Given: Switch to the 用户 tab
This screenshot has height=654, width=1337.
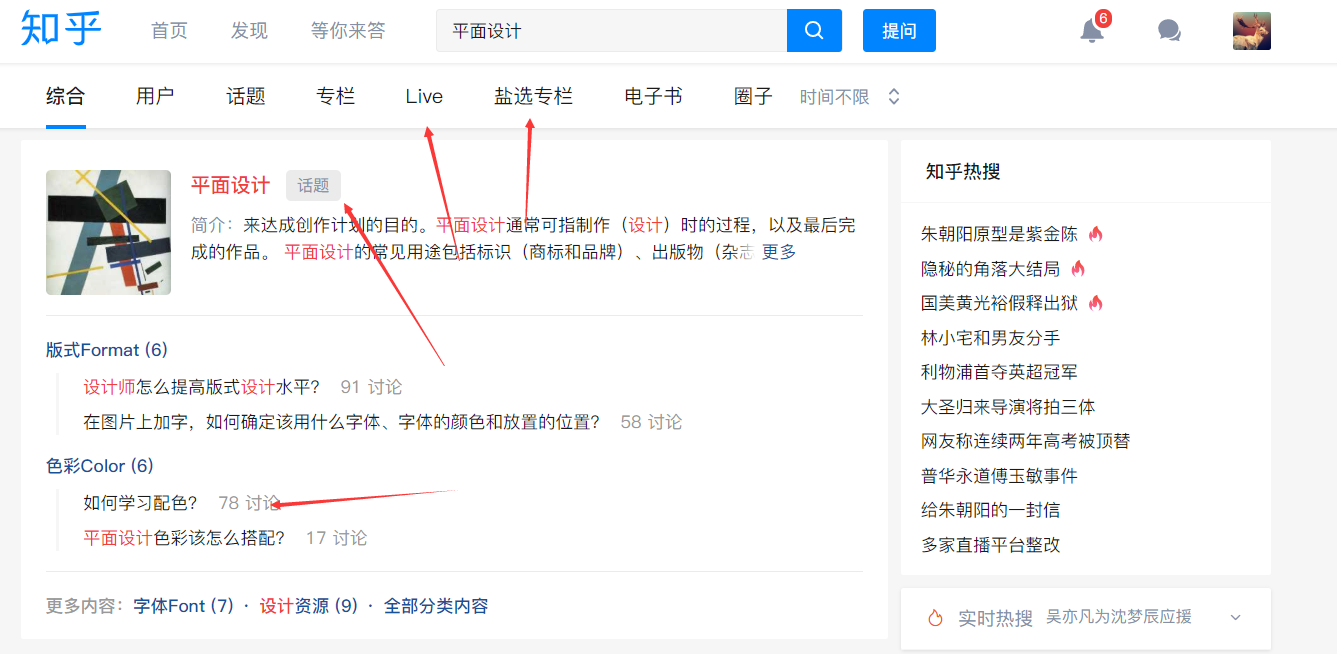Looking at the screenshot, I should coord(155,96).
